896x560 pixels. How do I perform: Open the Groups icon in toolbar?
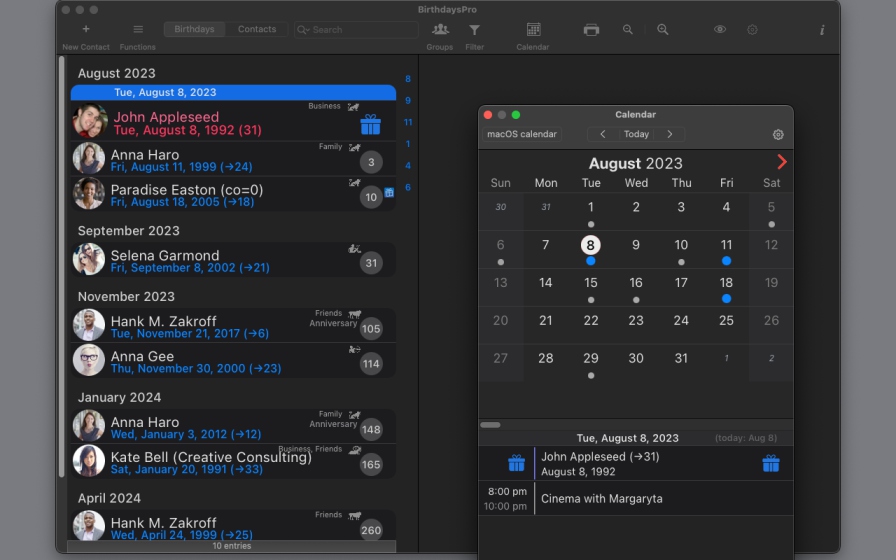(x=440, y=30)
